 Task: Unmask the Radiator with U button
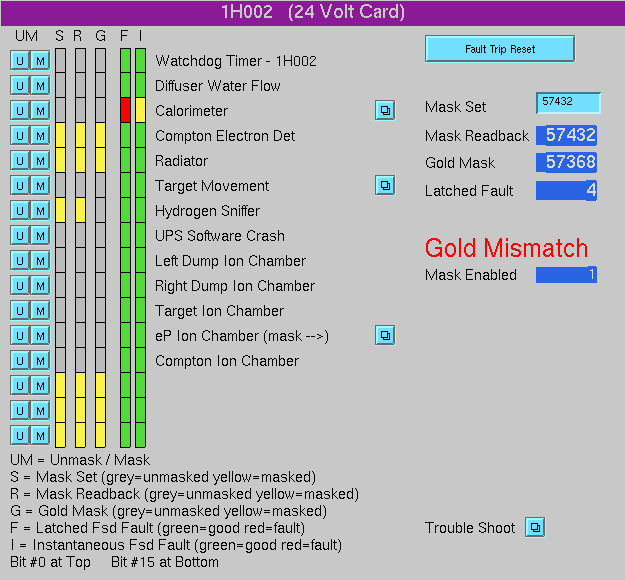[x=20, y=161]
